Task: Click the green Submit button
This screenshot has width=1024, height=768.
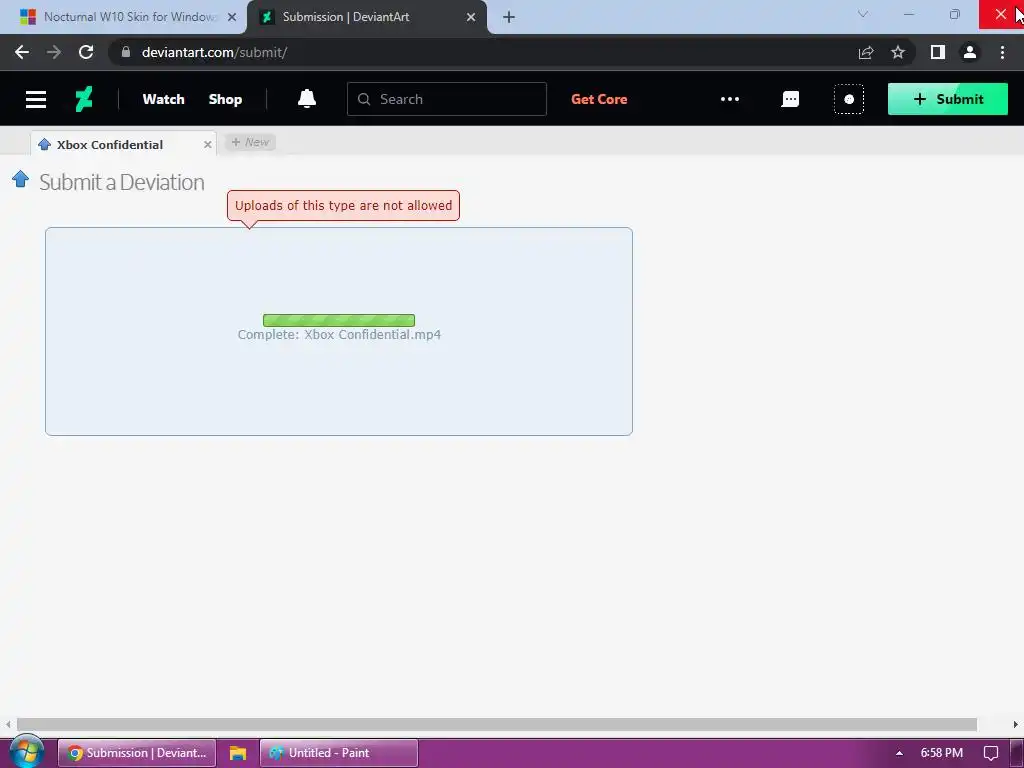Action: (x=948, y=99)
